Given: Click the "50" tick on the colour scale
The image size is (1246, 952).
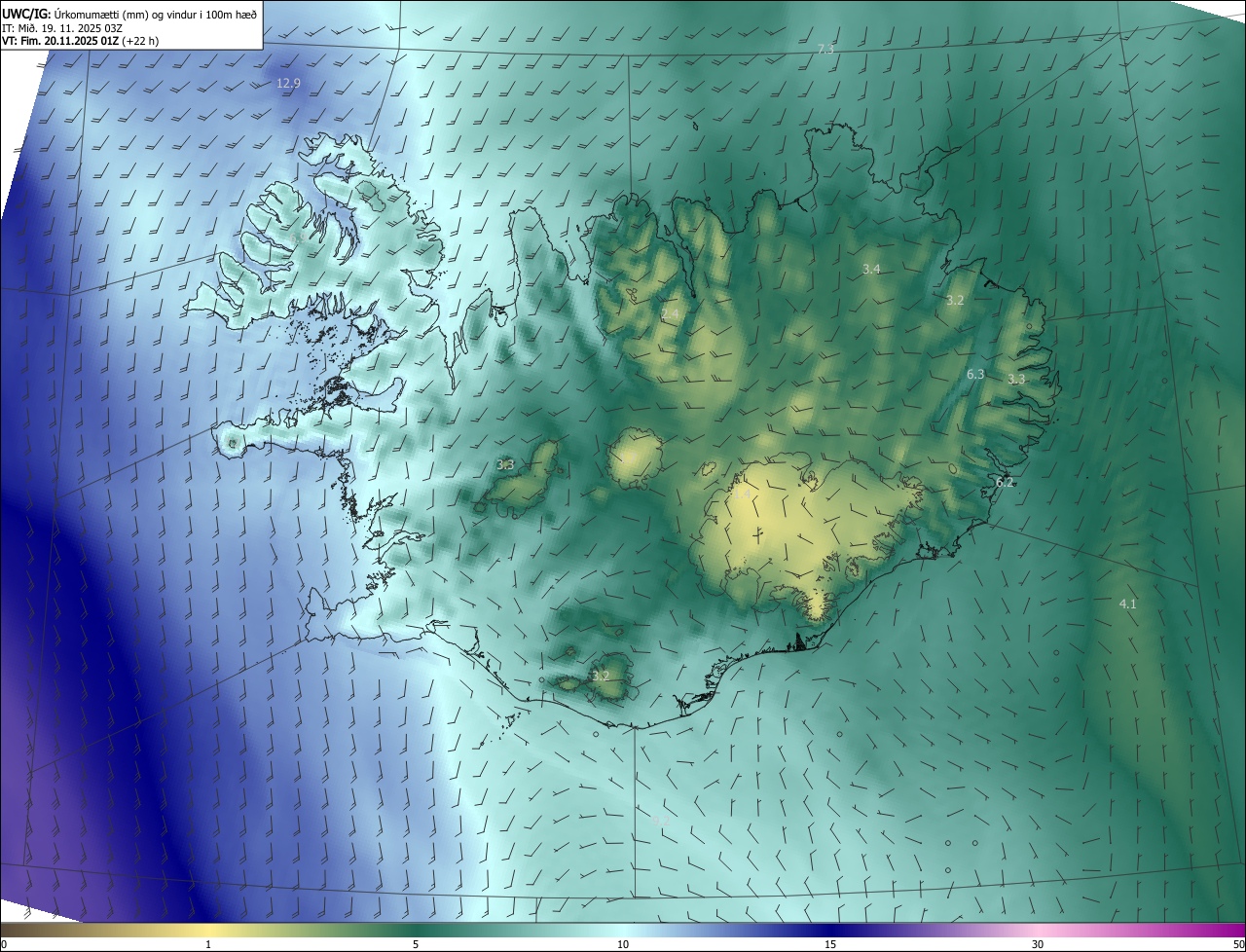Looking at the screenshot, I should tap(1238, 944).
